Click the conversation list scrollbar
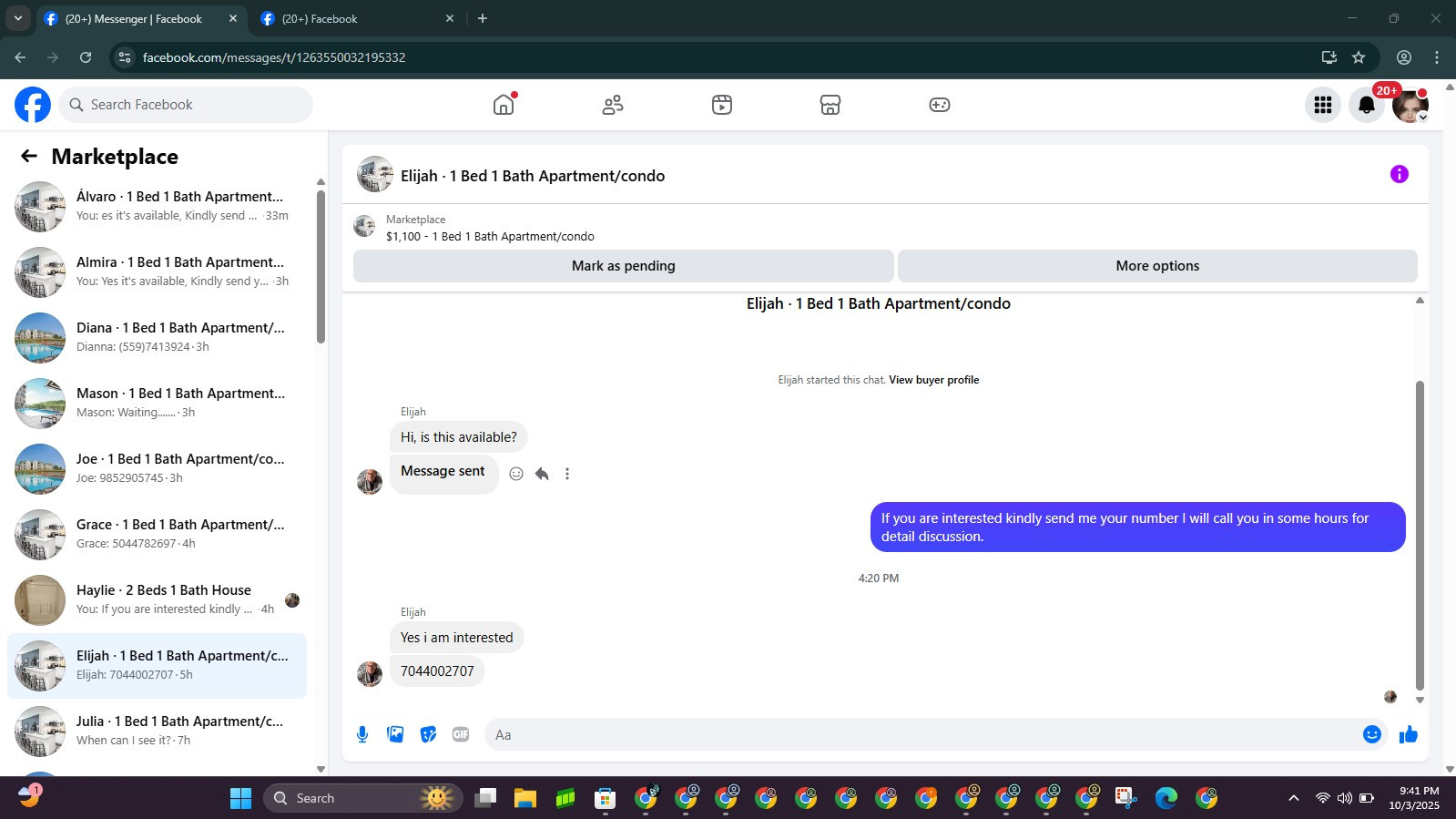The width and height of the screenshot is (1456, 819). point(321,266)
